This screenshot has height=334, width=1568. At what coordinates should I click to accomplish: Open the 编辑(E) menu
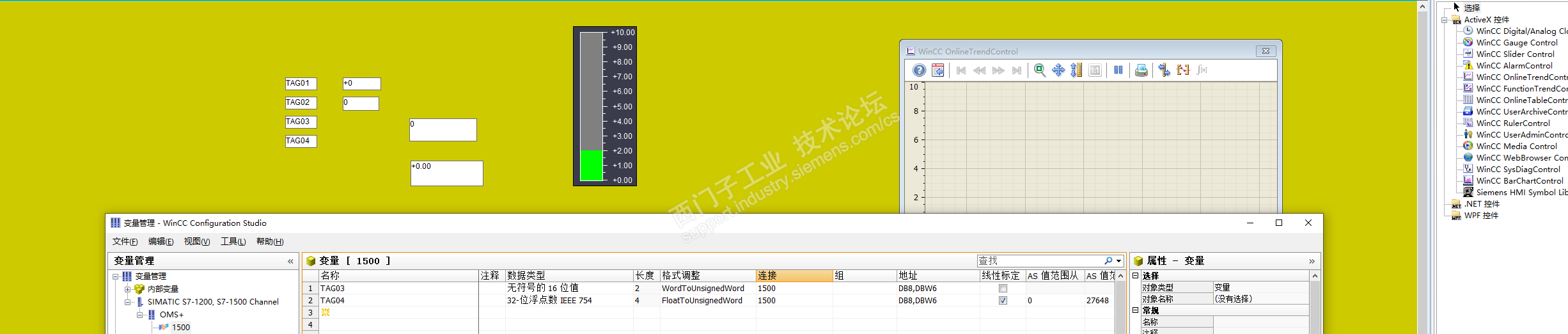(161, 241)
